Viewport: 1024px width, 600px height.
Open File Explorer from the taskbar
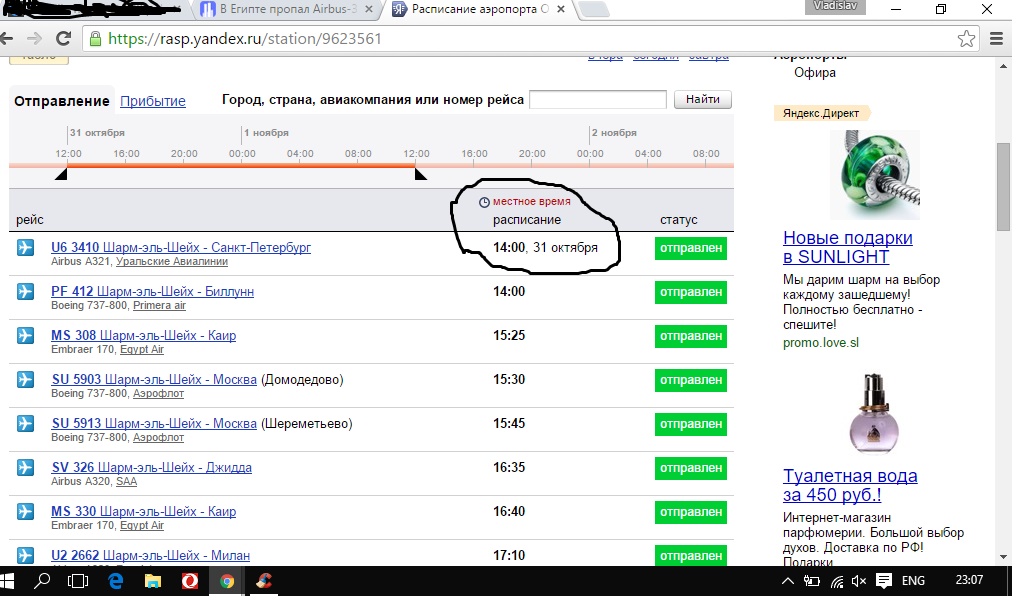click(x=153, y=581)
